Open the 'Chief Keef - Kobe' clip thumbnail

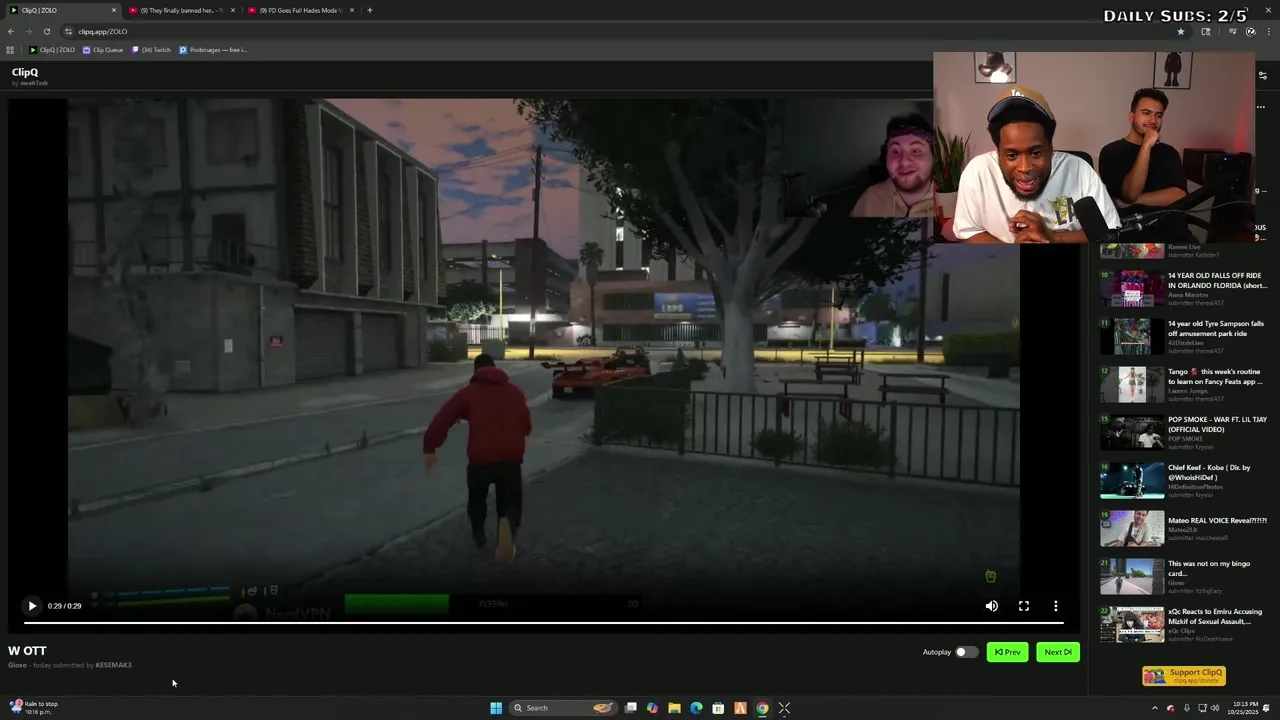click(1132, 480)
